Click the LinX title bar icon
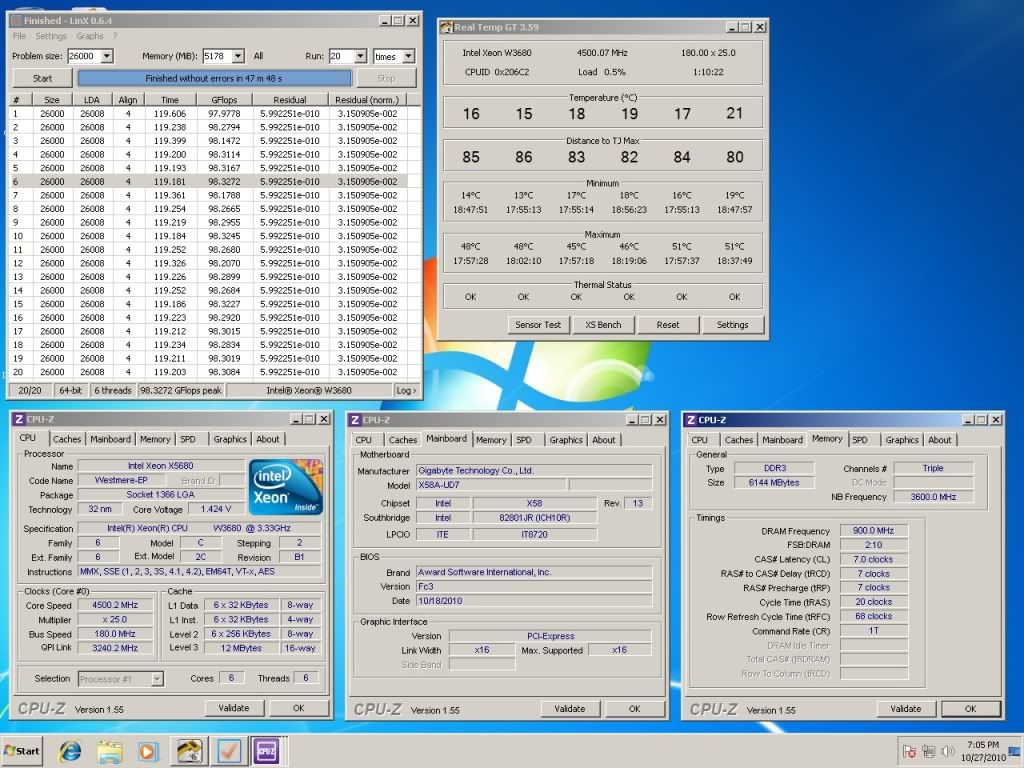The height and width of the screenshot is (768, 1024). (x=16, y=20)
